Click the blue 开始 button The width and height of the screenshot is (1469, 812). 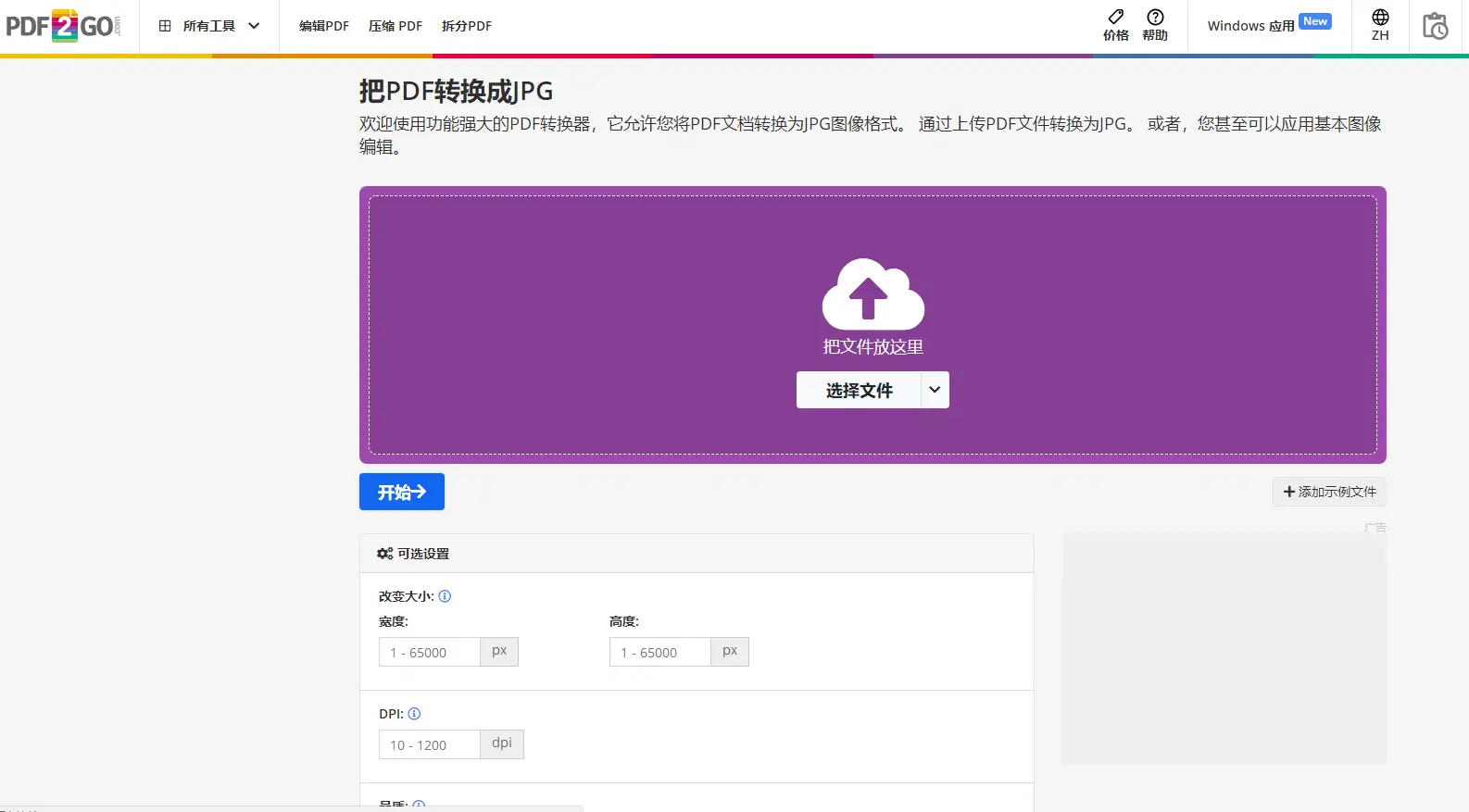pyautogui.click(x=402, y=492)
